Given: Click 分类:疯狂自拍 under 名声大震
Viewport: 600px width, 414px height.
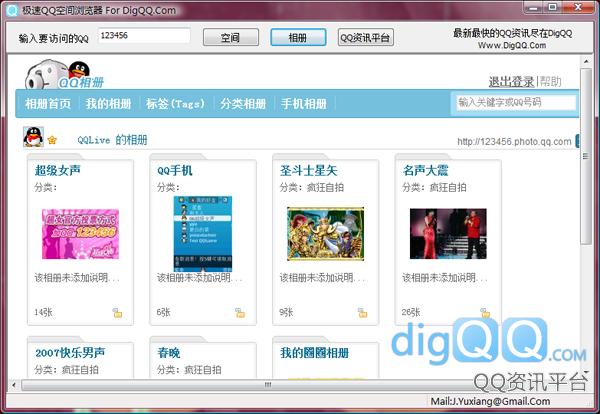Looking at the screenshot, I should pyautogui.click(x=434, y=187).
